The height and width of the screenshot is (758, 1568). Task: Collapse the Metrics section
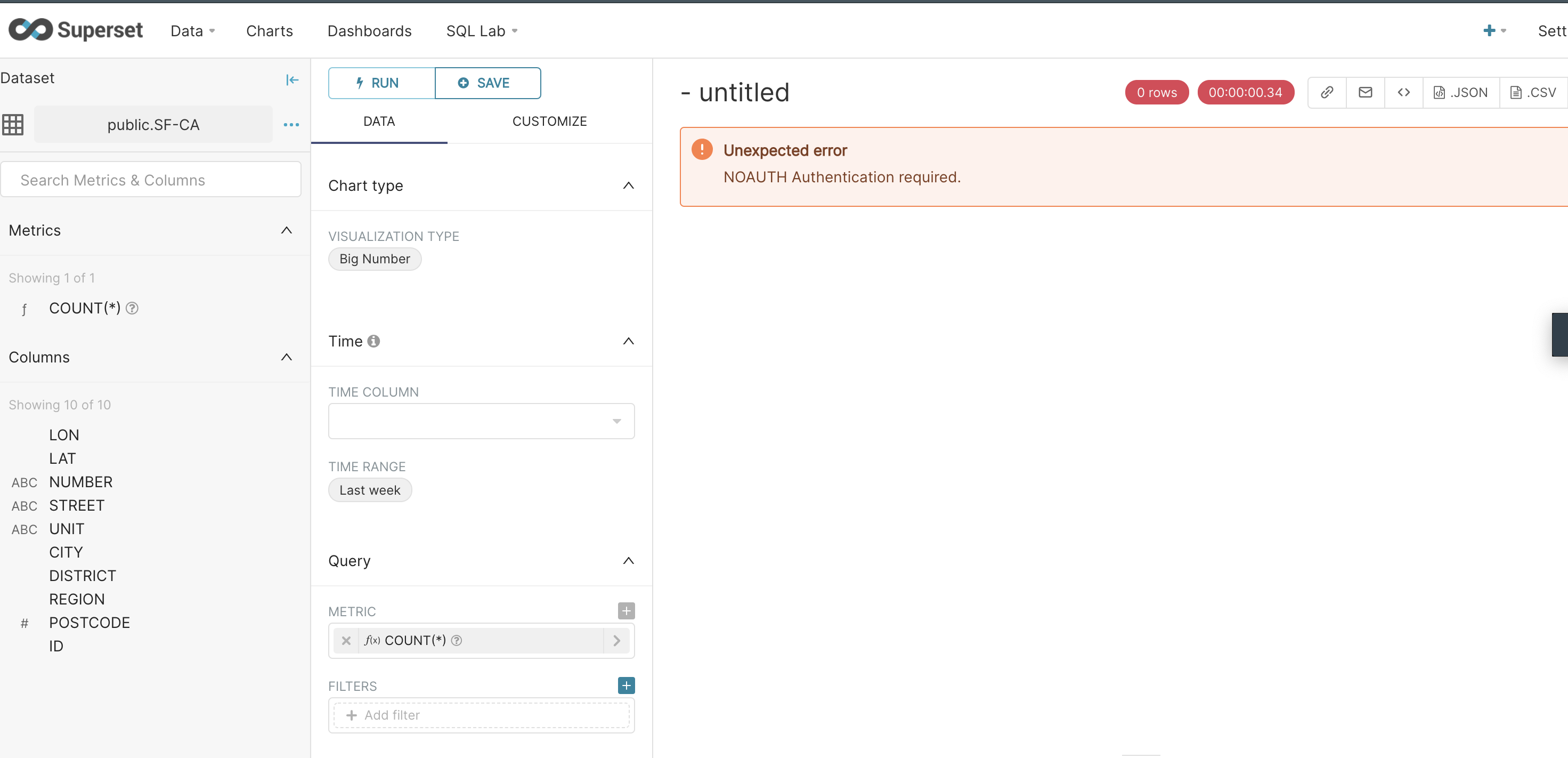pos(286,230)
